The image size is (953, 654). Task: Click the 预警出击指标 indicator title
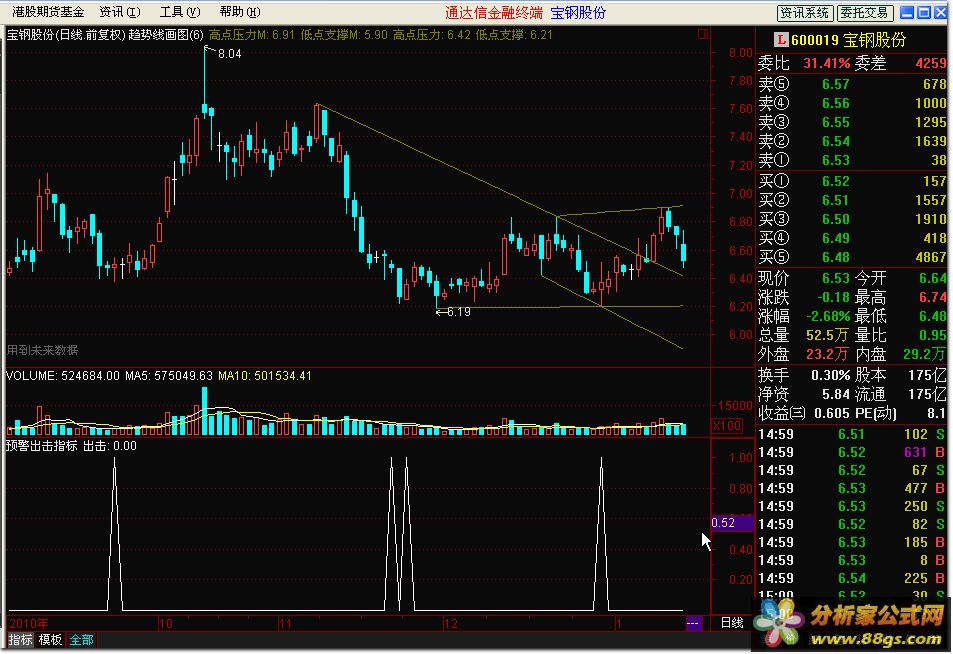[x=41, y=446]
